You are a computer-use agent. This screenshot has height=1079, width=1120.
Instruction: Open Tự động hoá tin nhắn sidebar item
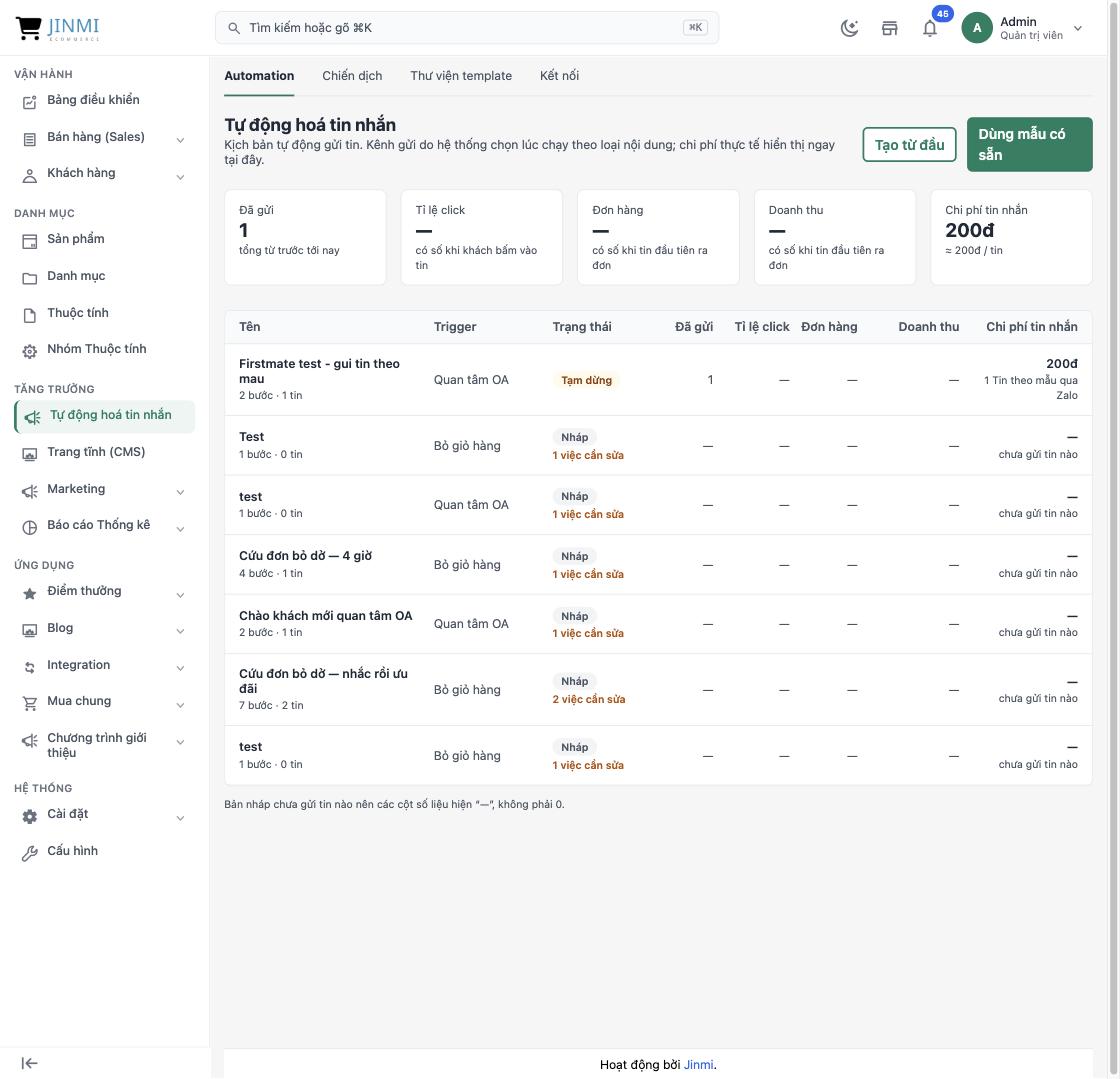coord(104,416)
